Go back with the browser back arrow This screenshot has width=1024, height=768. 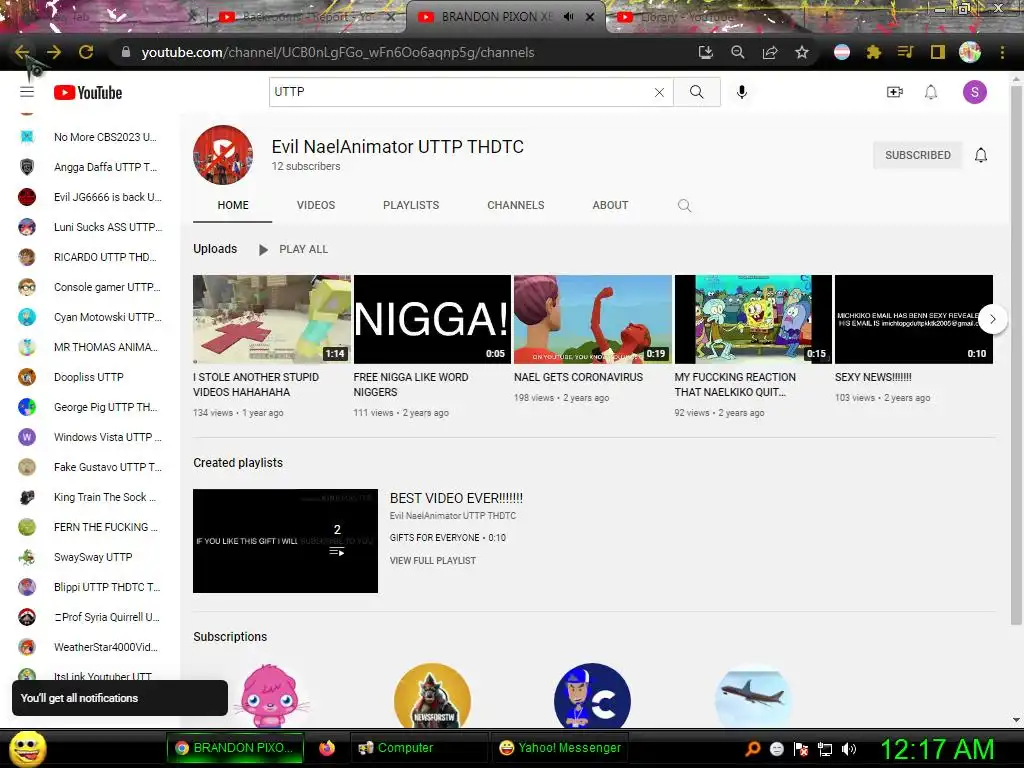point(22,52)
